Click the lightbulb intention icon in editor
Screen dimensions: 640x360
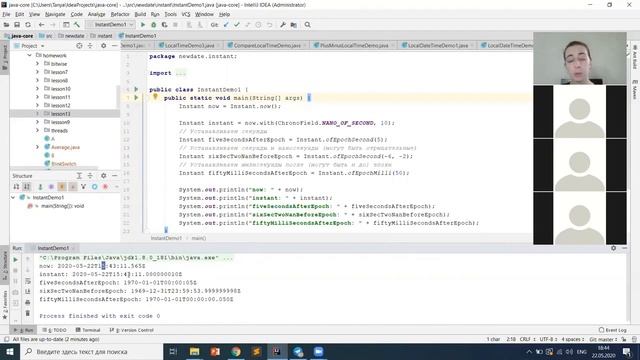(x=155, y=97)
